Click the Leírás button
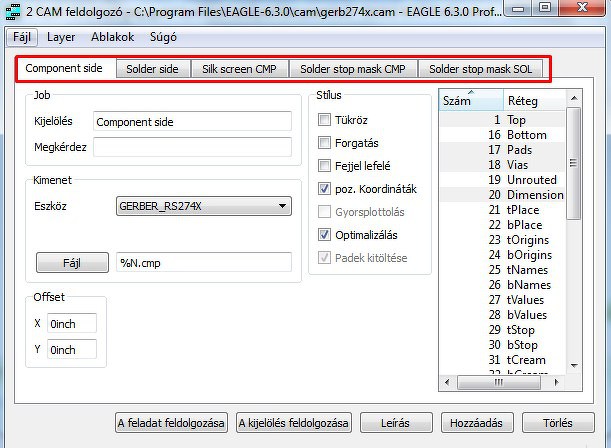611x448 pixels. pyautogui.click(x=396, y=423)
